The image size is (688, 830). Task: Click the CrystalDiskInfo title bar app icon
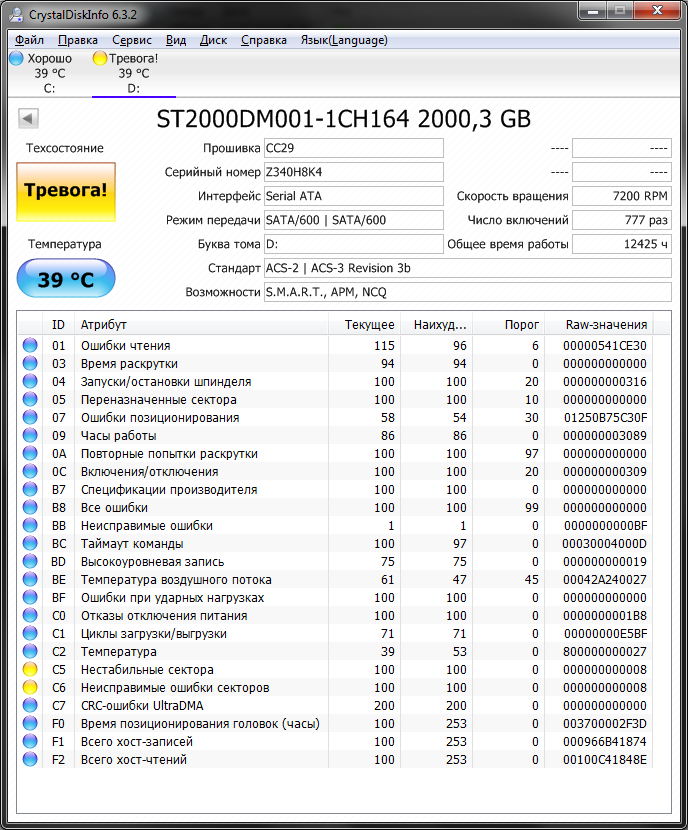click(16, 15)
